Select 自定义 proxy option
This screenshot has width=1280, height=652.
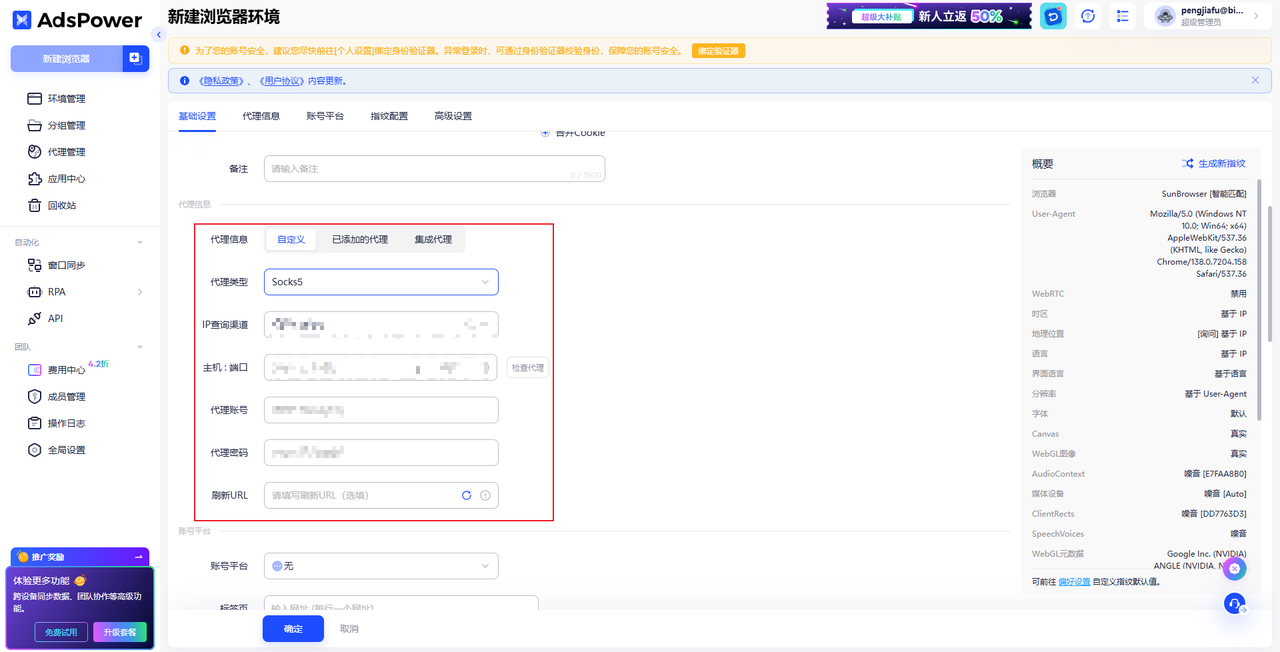coord(291,240)
